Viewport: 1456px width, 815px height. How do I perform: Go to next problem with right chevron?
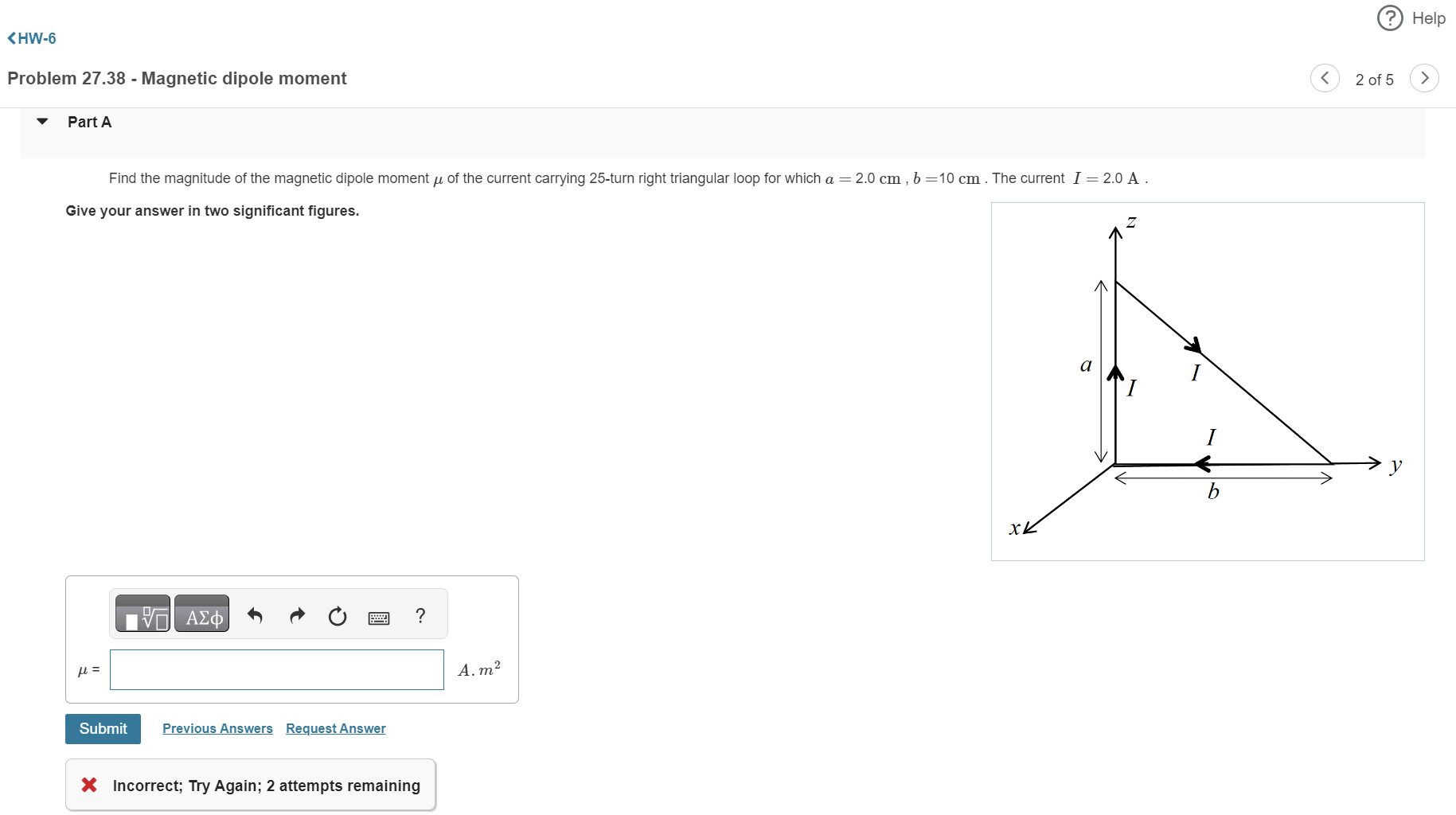[1424, 78]
